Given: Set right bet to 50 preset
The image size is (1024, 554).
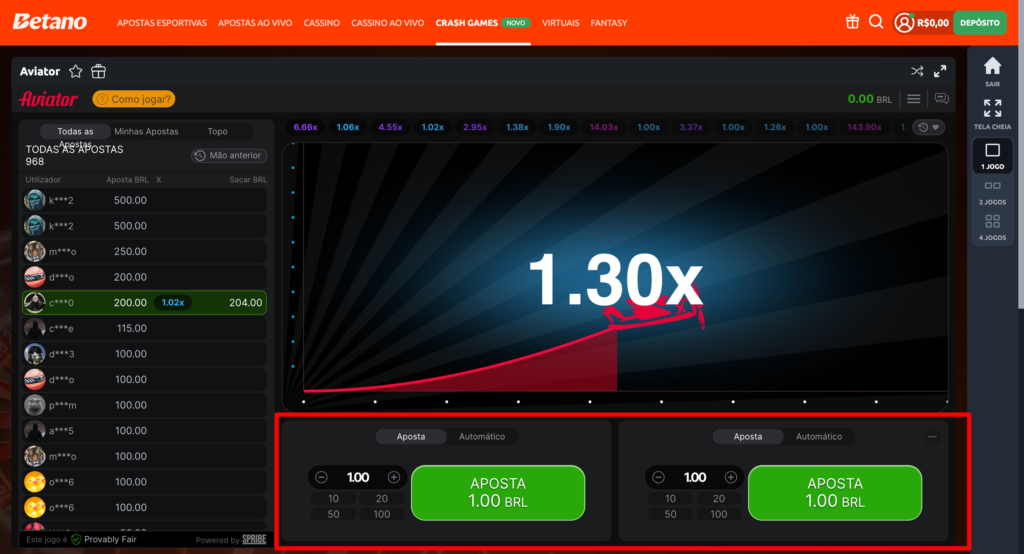Looking at the screenshot, I should tap(670, 514).
